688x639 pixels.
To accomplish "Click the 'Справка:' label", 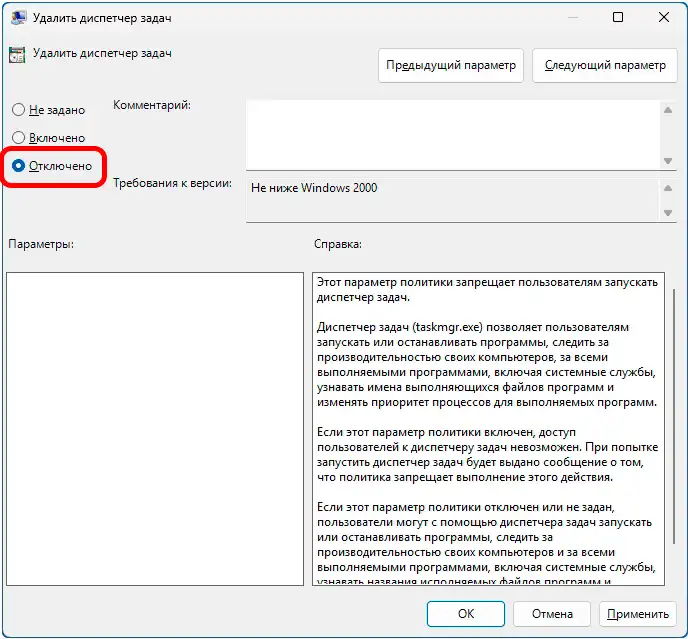I will pyautogui.click(x=338, y=244).
